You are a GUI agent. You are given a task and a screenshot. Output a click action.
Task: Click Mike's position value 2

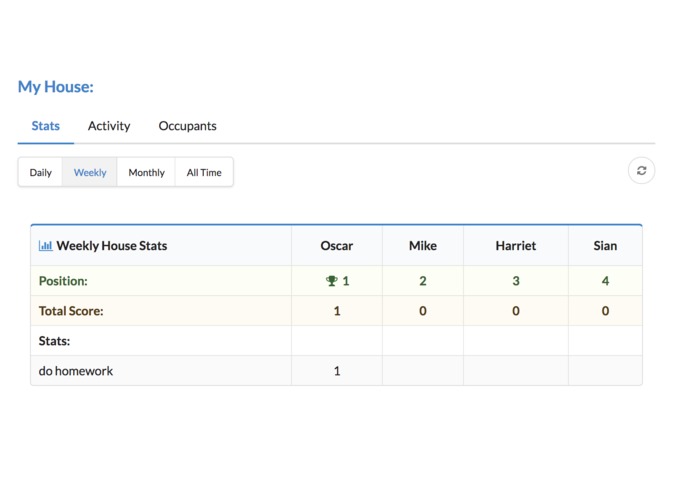coord(423,281)
